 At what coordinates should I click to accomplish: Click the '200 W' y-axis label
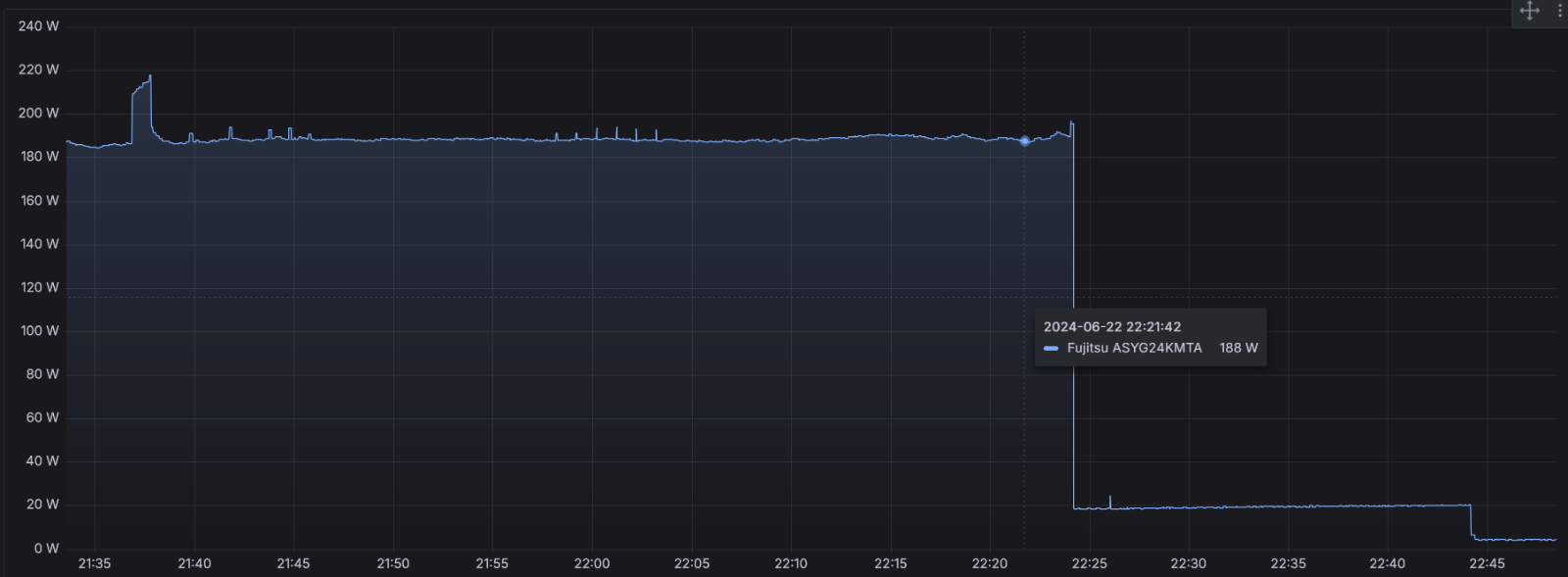[38, 113]
